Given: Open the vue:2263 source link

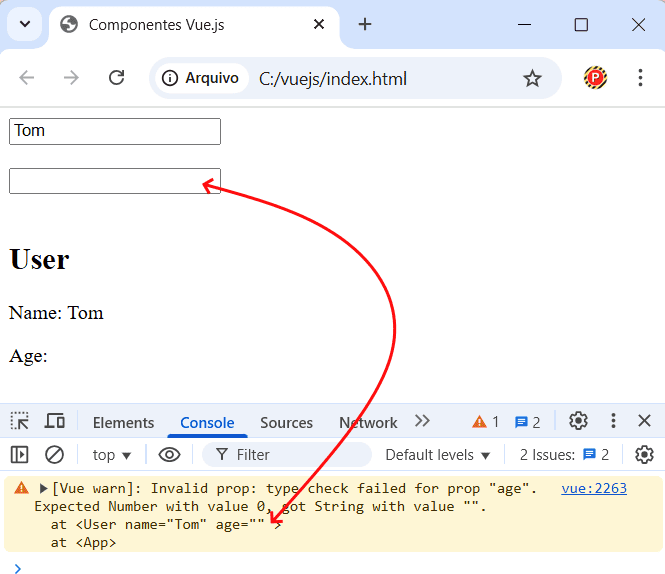Looking at the screenshot, I should 594,489.
